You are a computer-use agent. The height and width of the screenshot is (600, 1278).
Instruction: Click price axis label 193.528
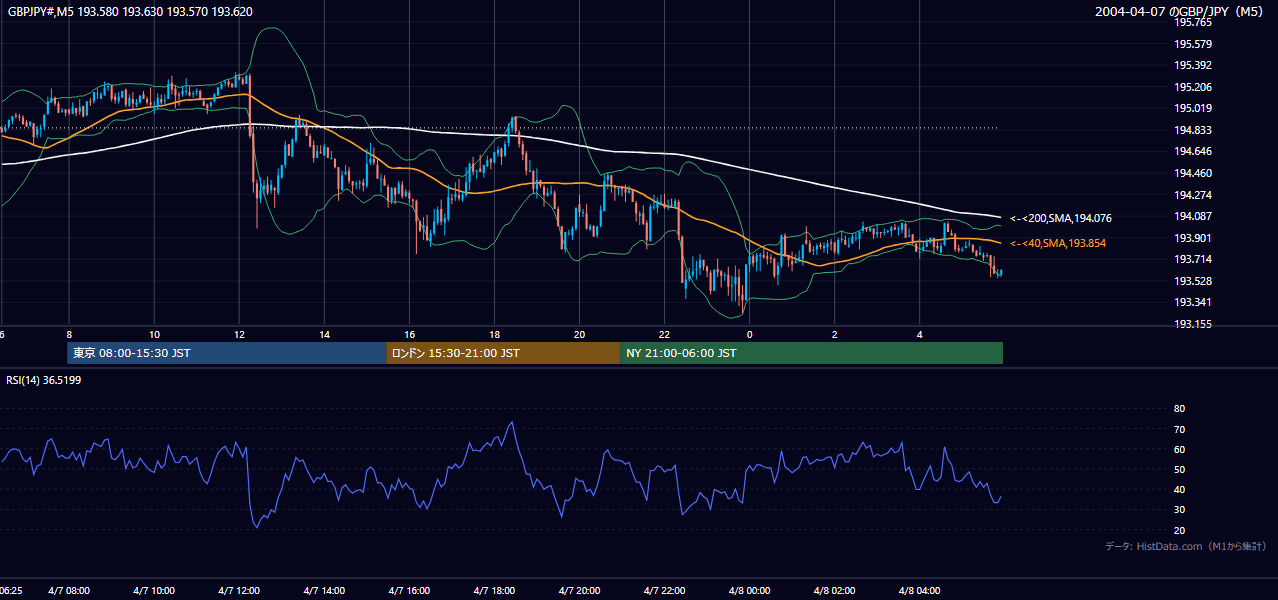pyautogui.click(x=1192, y=281)
